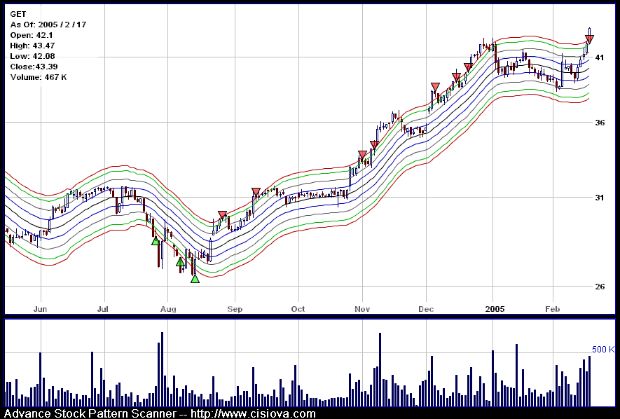Click the 'As Of: 2005 / 2 / 17' date
The width and height of the screenshot is (620, 419).
click(48, 25)
